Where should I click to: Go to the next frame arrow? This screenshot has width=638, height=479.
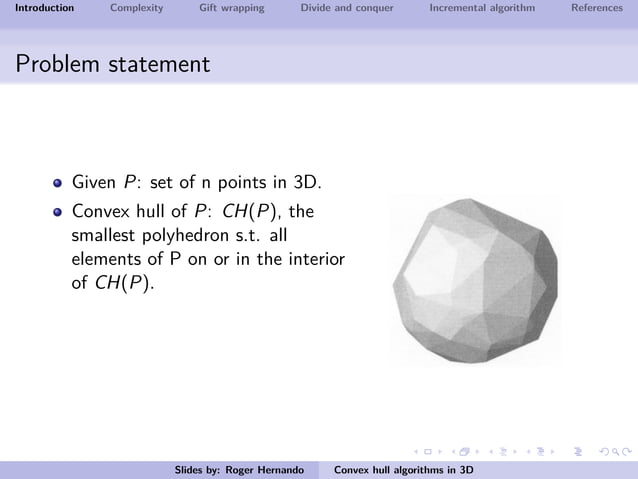477,452
